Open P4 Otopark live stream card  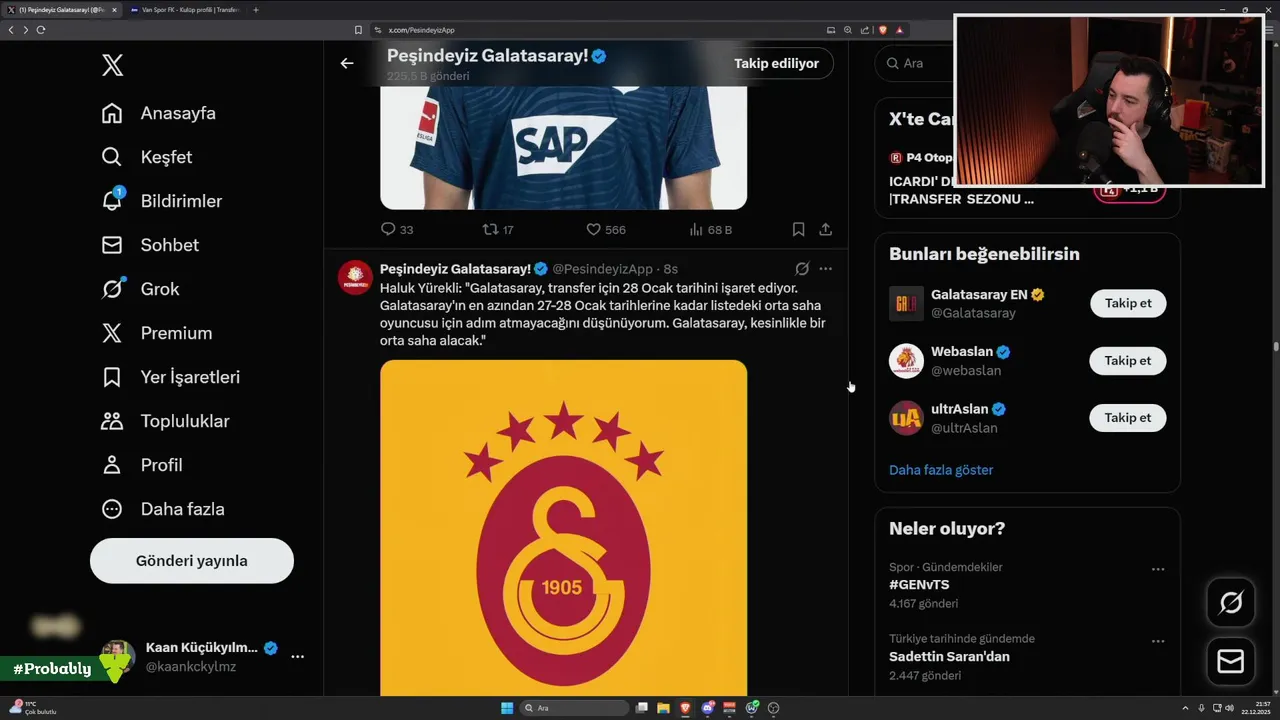pos(1027,178)
